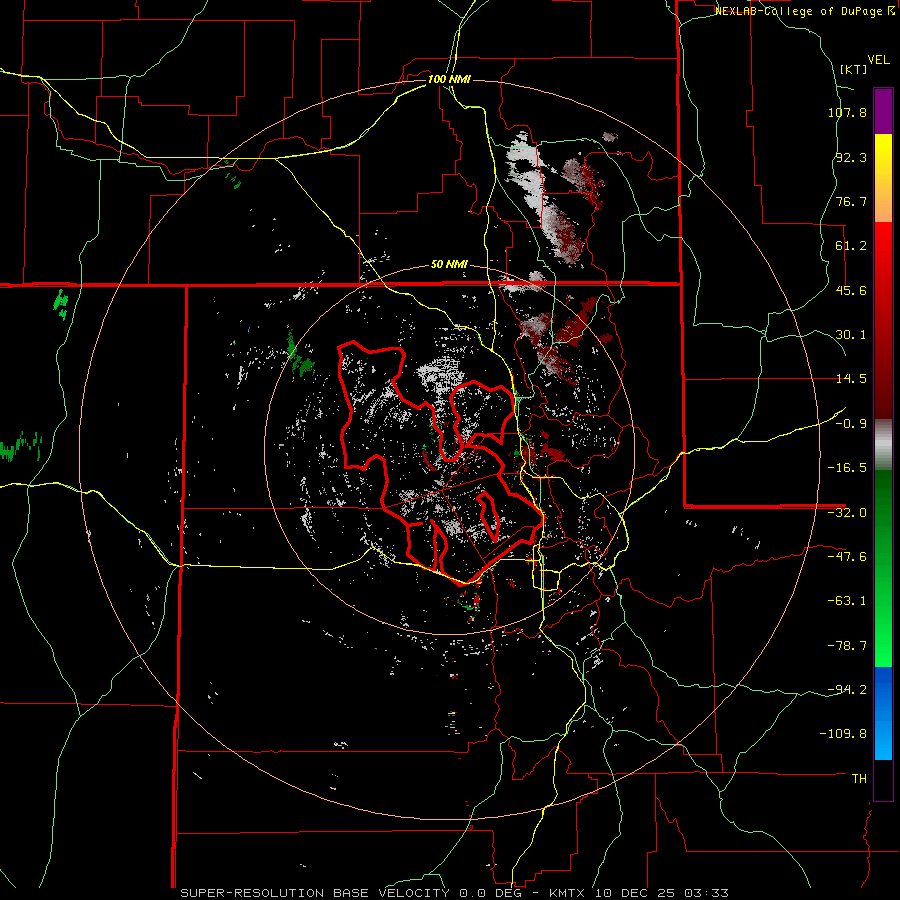Click the 61.2 velocity scale value

tap(851, 246)
